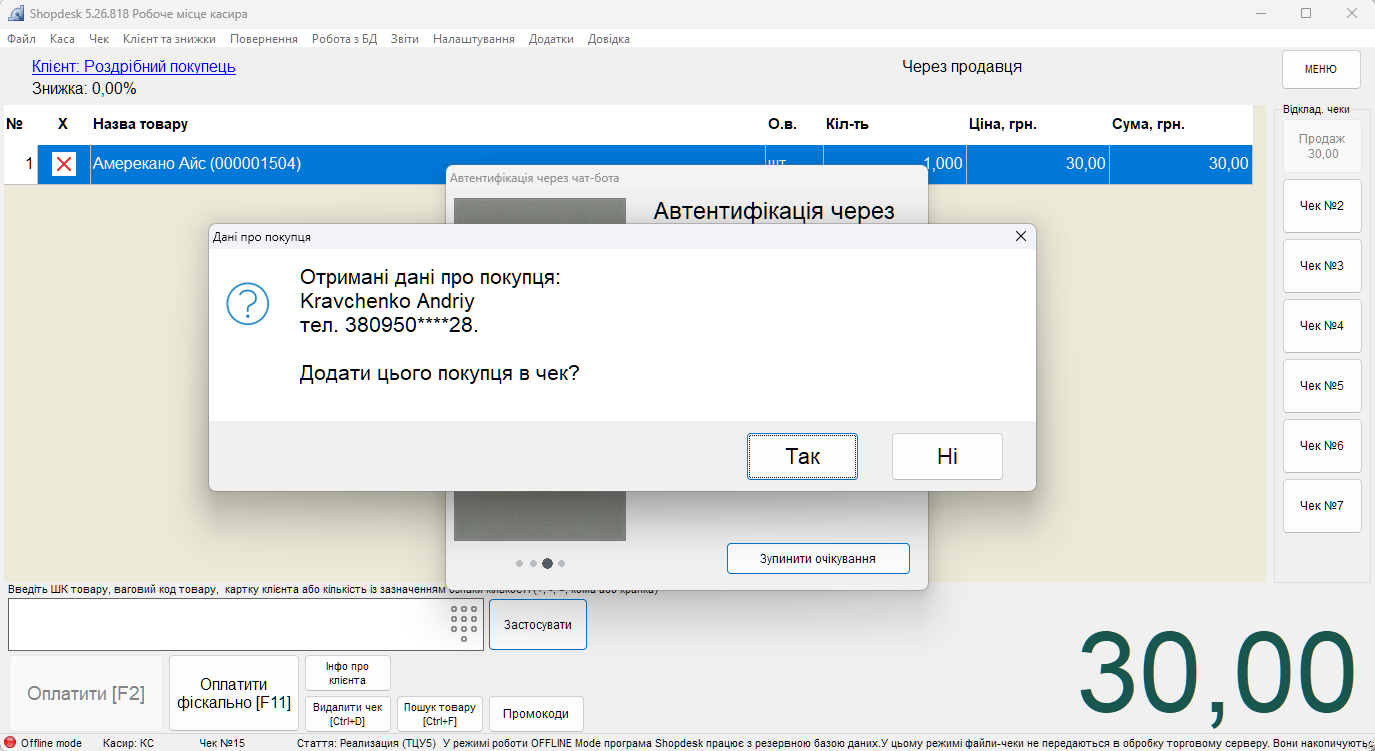Click the Застосувати button

[x=538, y=624]
